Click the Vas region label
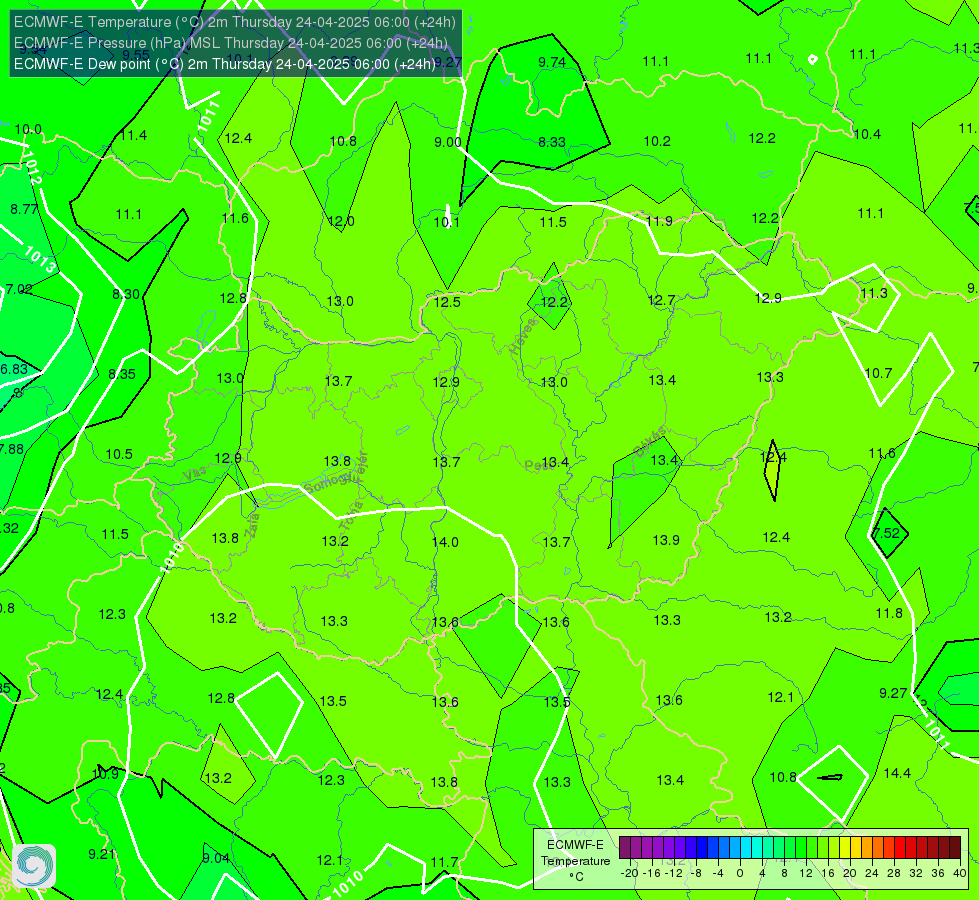Viewport: 979px width, 900px height. [x=195, y=475]
